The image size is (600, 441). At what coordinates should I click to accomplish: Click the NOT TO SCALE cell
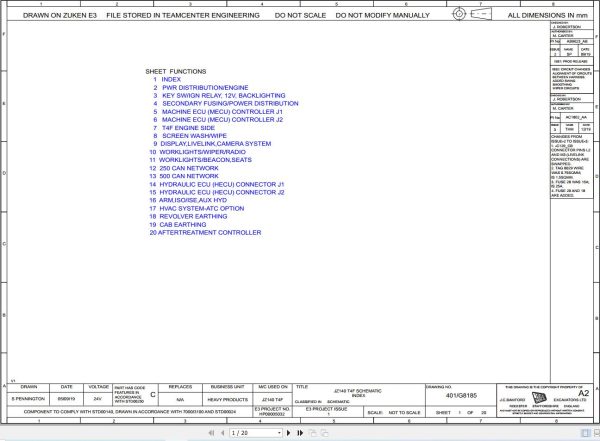click(x=404, y=412)
